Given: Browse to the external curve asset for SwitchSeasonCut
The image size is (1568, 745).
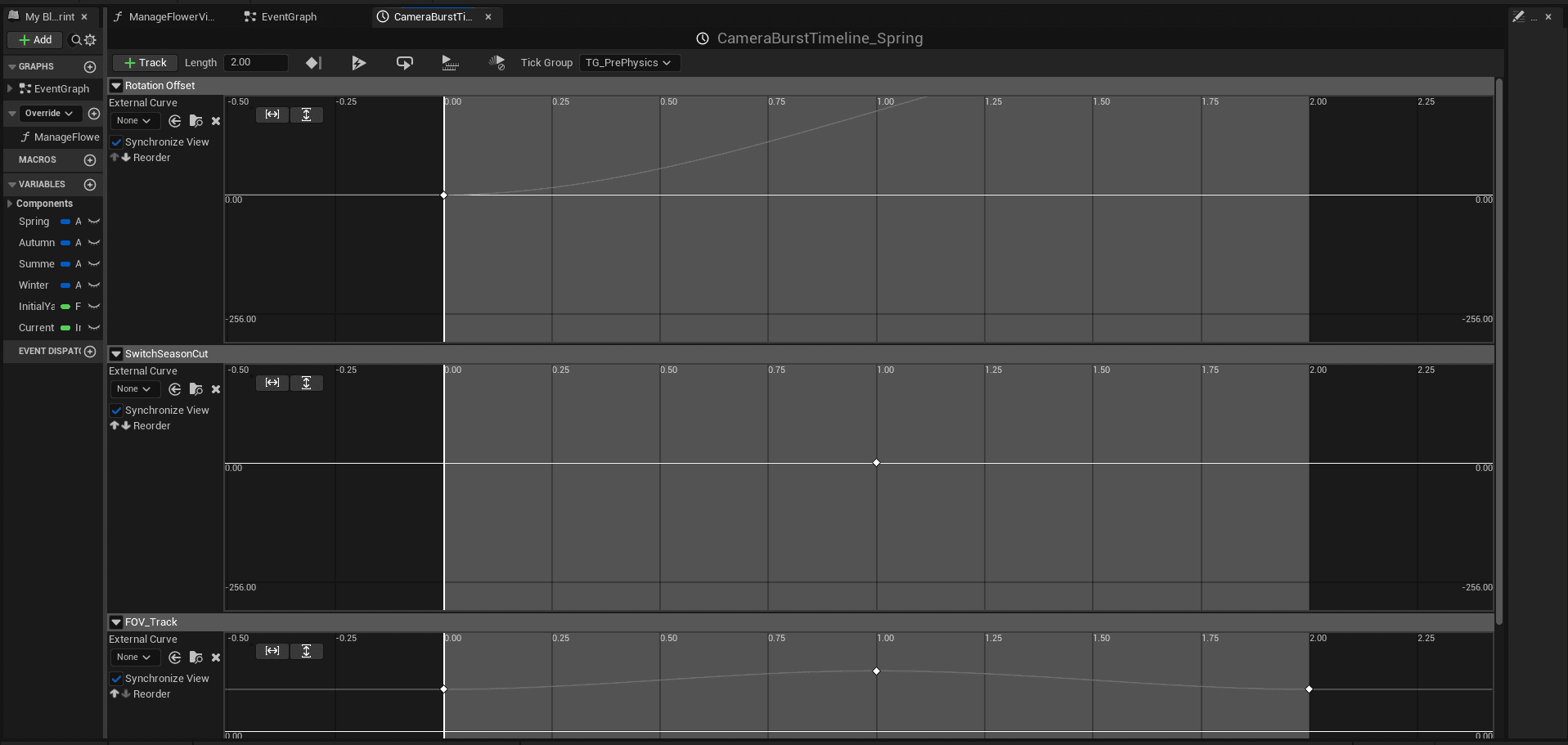Looking at the screenshot, I should 195,388.
